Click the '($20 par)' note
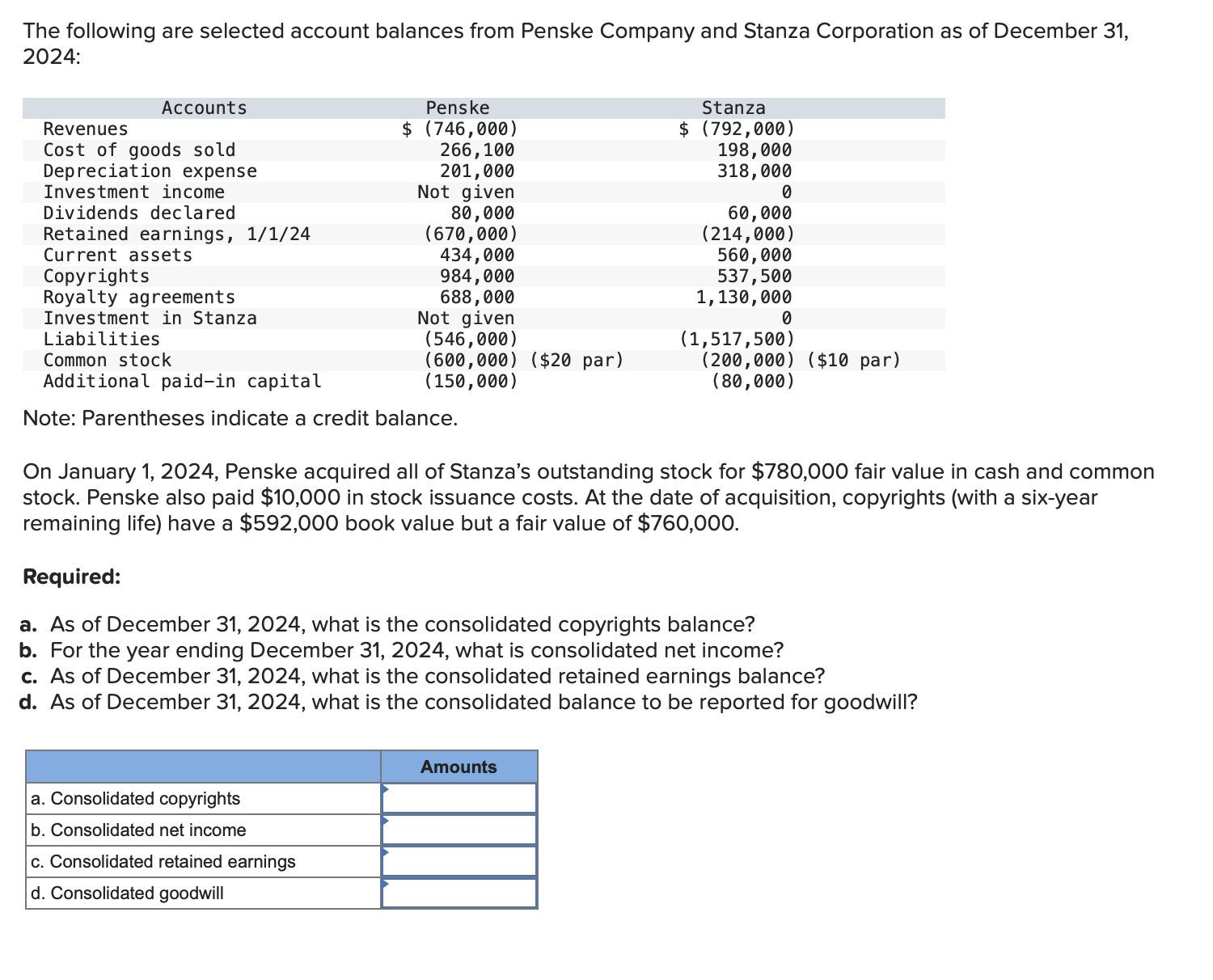The image size is (1213, 980). 577,360
